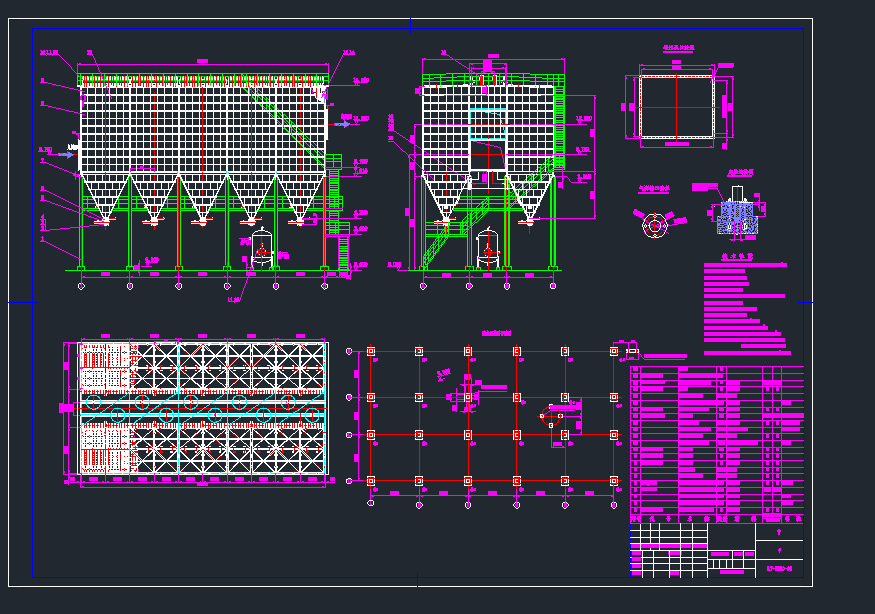Image resolution: width=875 pixels, height=614 pixels.
Task: Click the drawing number cell in title block
Action: click(779, 569)
